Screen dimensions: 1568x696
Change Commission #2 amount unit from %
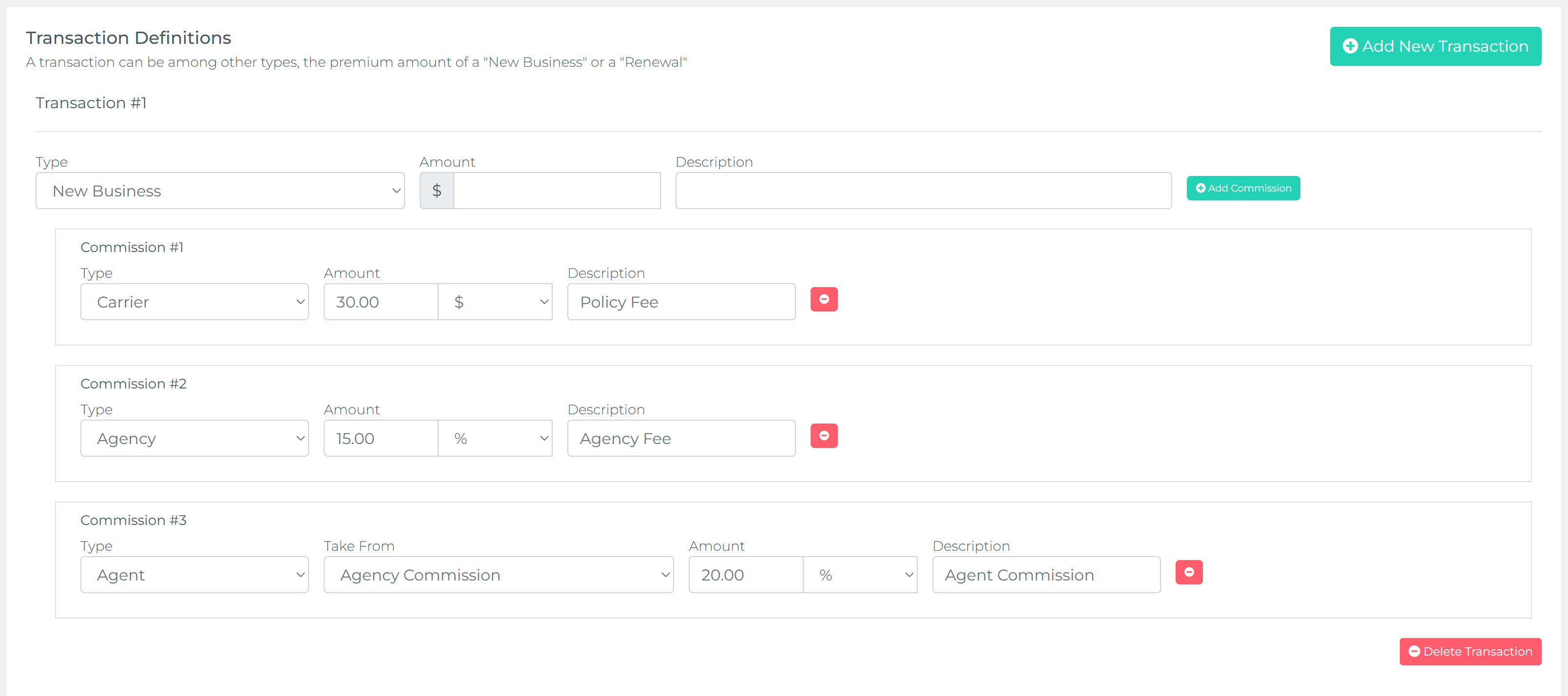point(495,438)
